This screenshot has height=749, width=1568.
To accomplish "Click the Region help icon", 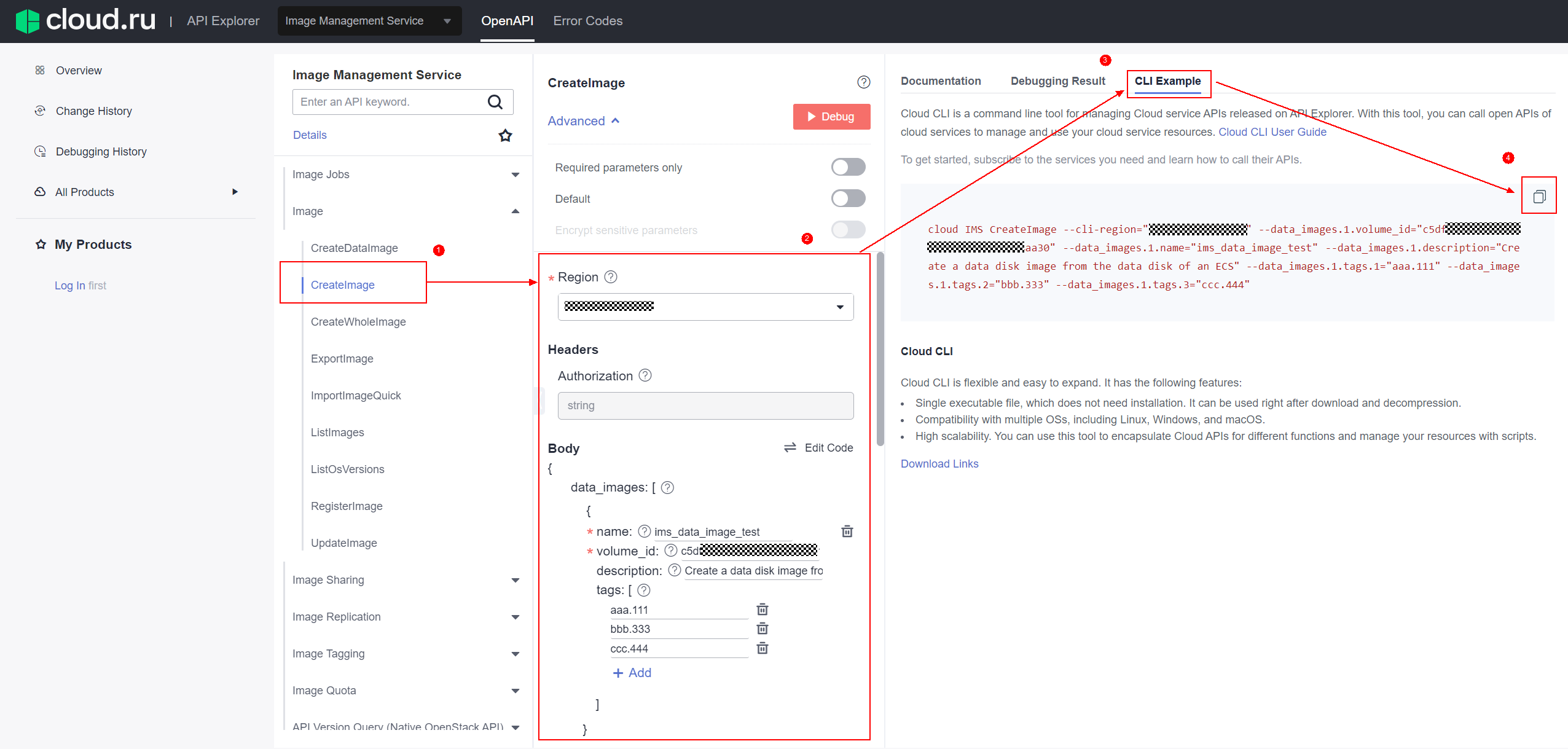I will click(x=611, y=277).
